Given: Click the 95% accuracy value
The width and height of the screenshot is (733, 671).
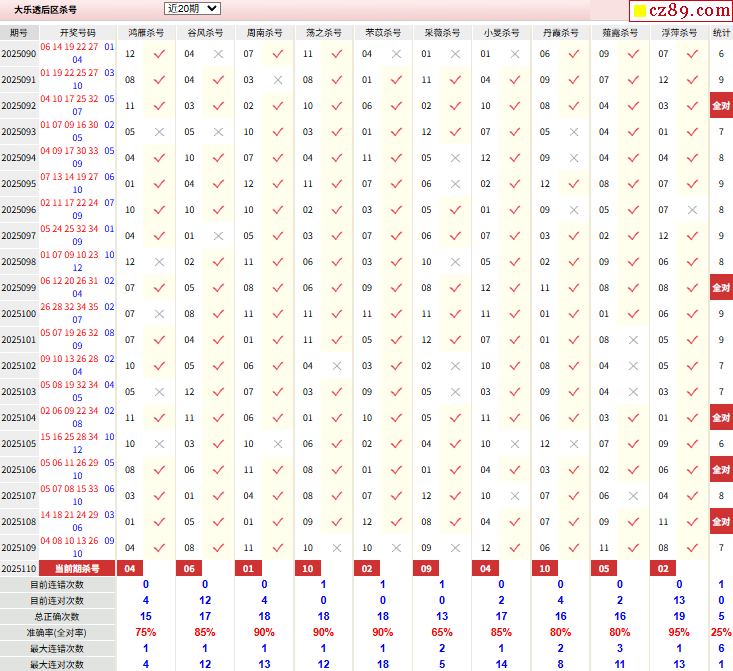Looking at the screenshot, I should 679,633.
